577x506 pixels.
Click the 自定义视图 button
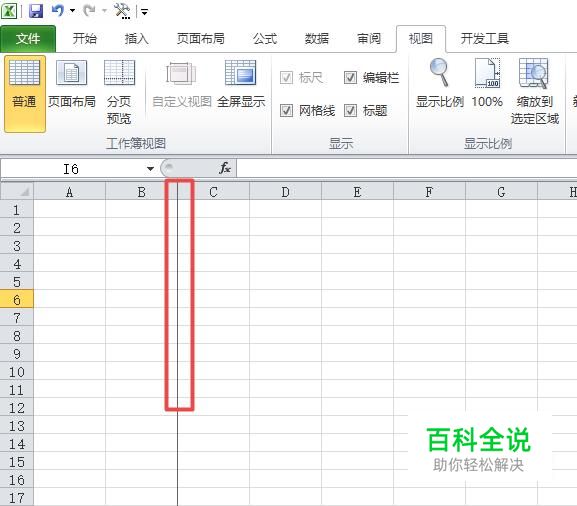point(182,84)
